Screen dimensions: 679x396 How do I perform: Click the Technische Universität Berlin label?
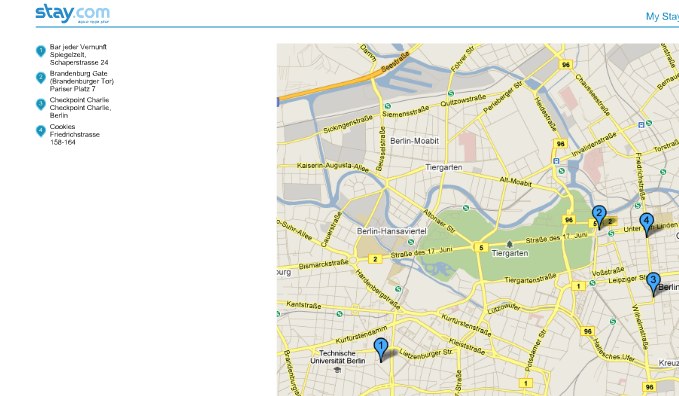pyautogui.click(x=338, y=357)
